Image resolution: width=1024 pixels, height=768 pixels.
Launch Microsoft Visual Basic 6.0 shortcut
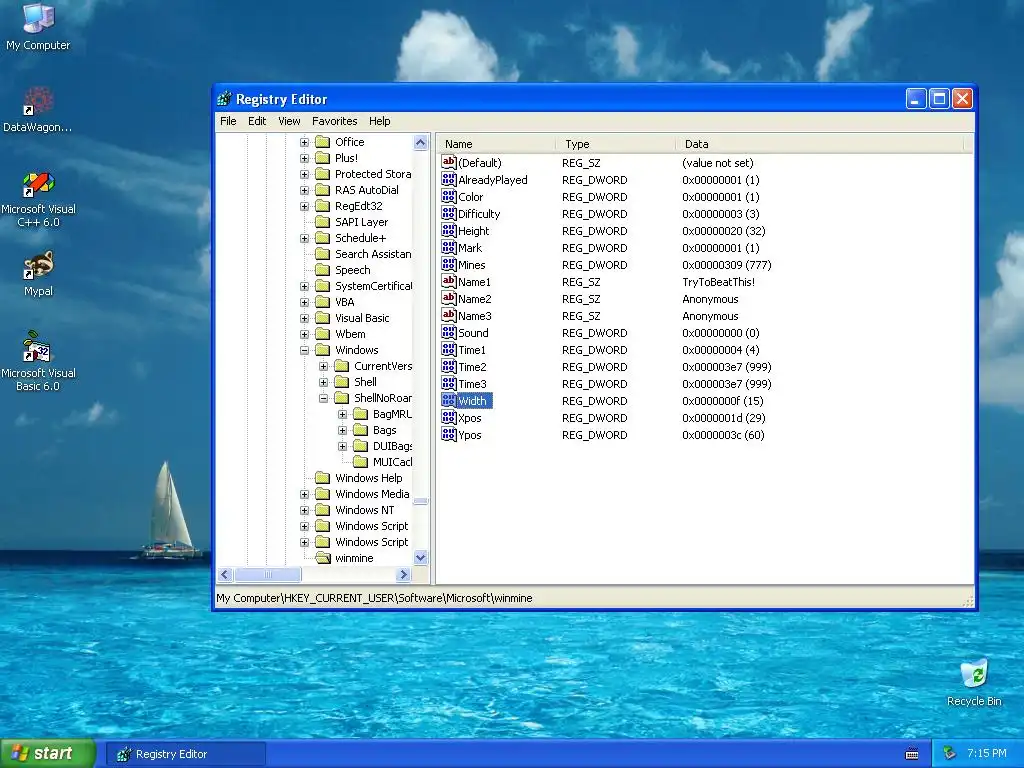(x=38, y=361)
